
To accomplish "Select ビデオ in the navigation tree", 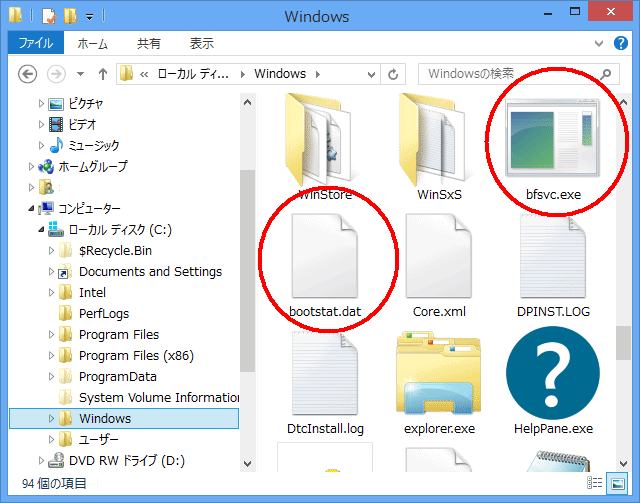I will (x=82, y=125).
